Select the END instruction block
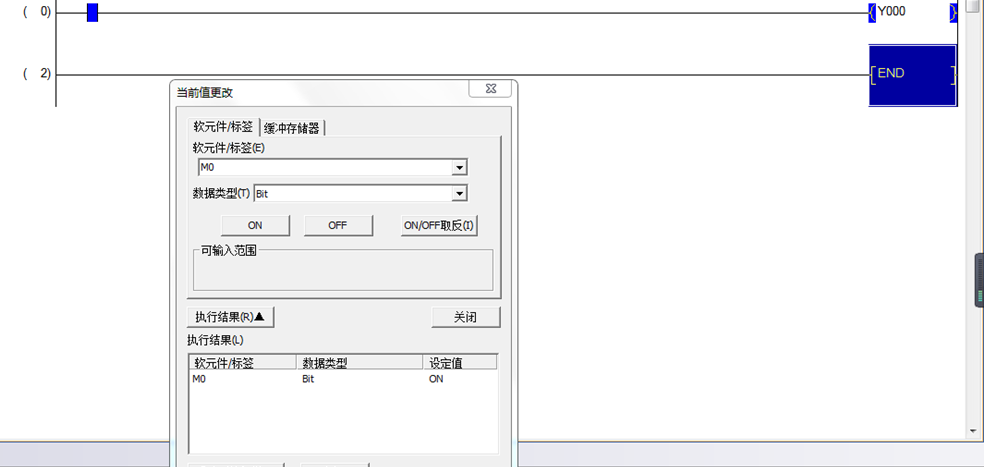 (912, 74)
